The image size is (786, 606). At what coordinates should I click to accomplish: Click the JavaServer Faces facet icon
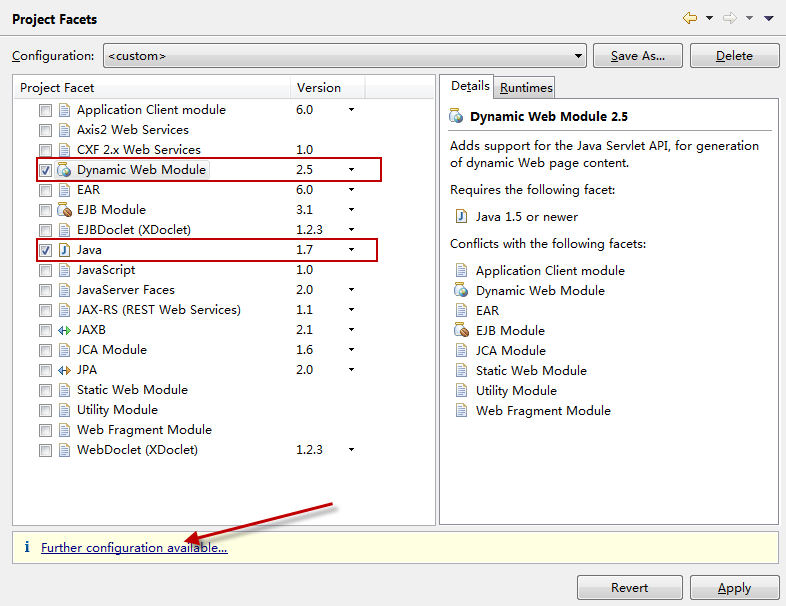pos(64,290)
